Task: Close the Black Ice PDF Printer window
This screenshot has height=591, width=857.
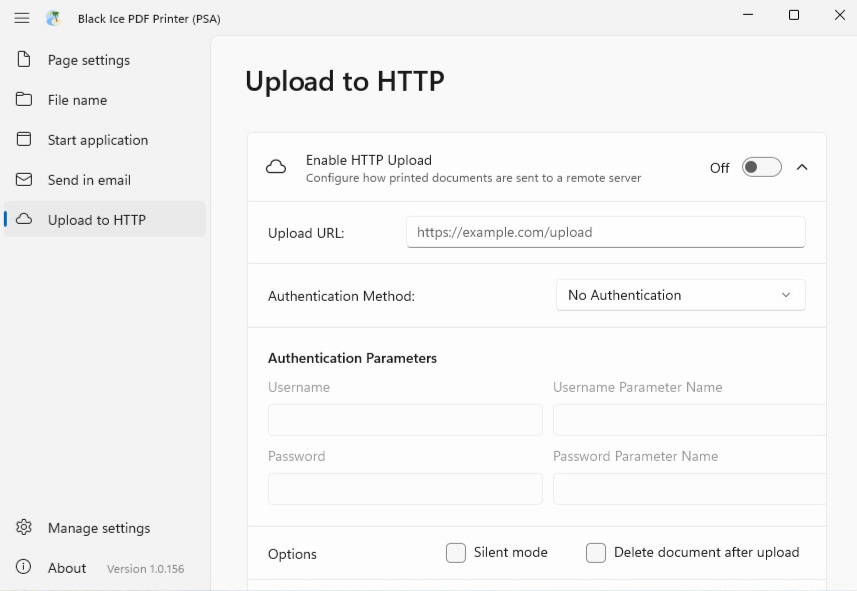Action: click(840, 15)
